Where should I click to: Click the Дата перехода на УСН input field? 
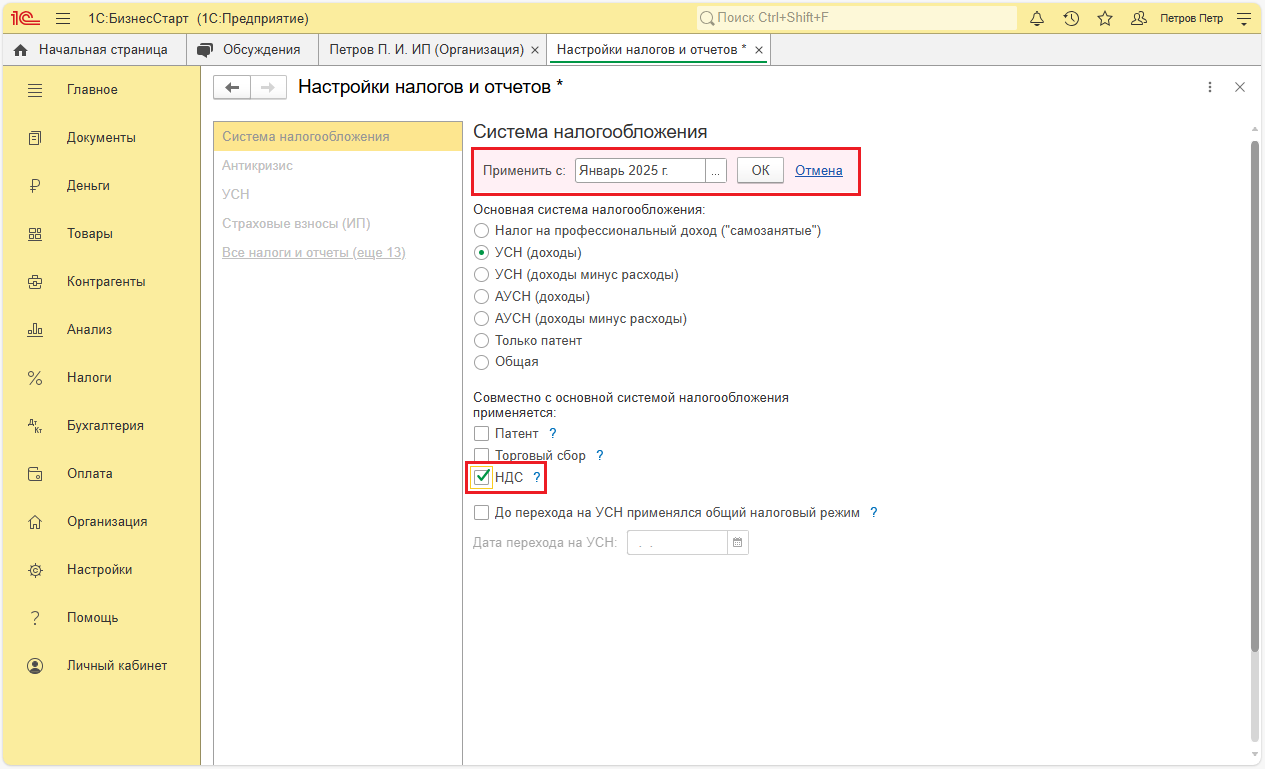pyautogui.click(x=677, y=542)
